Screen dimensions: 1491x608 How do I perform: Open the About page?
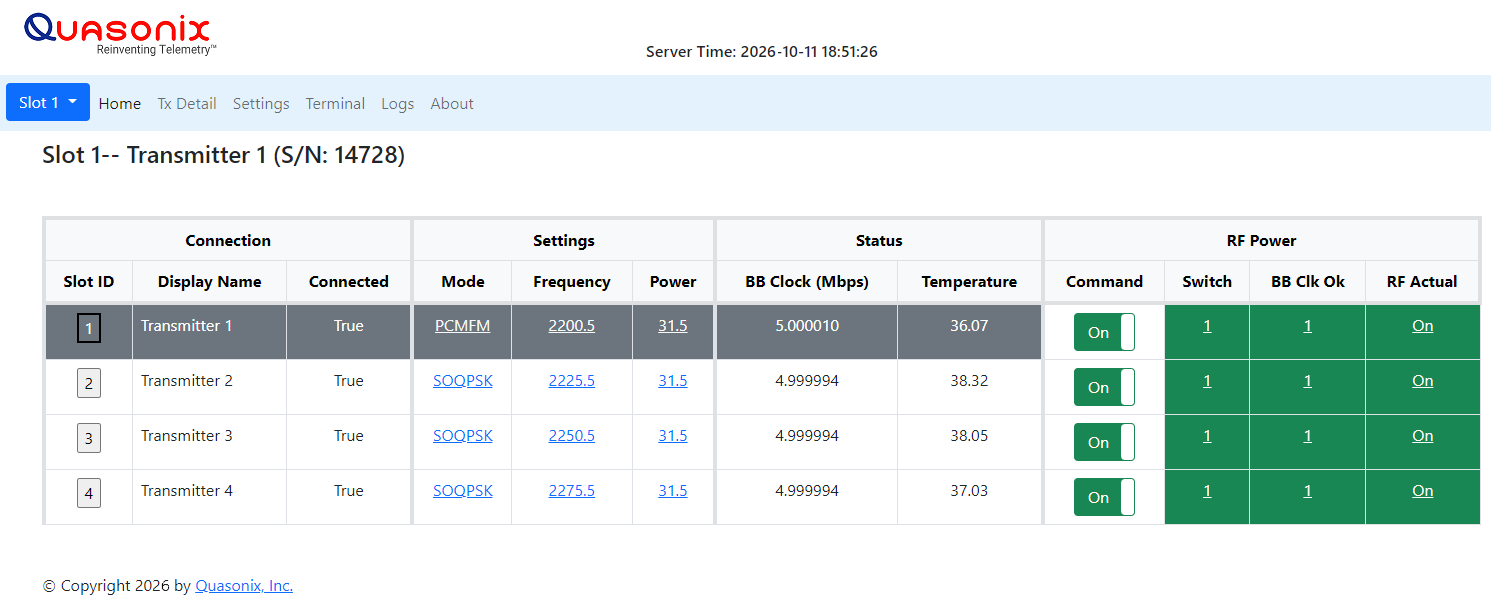tap(452, 103)
